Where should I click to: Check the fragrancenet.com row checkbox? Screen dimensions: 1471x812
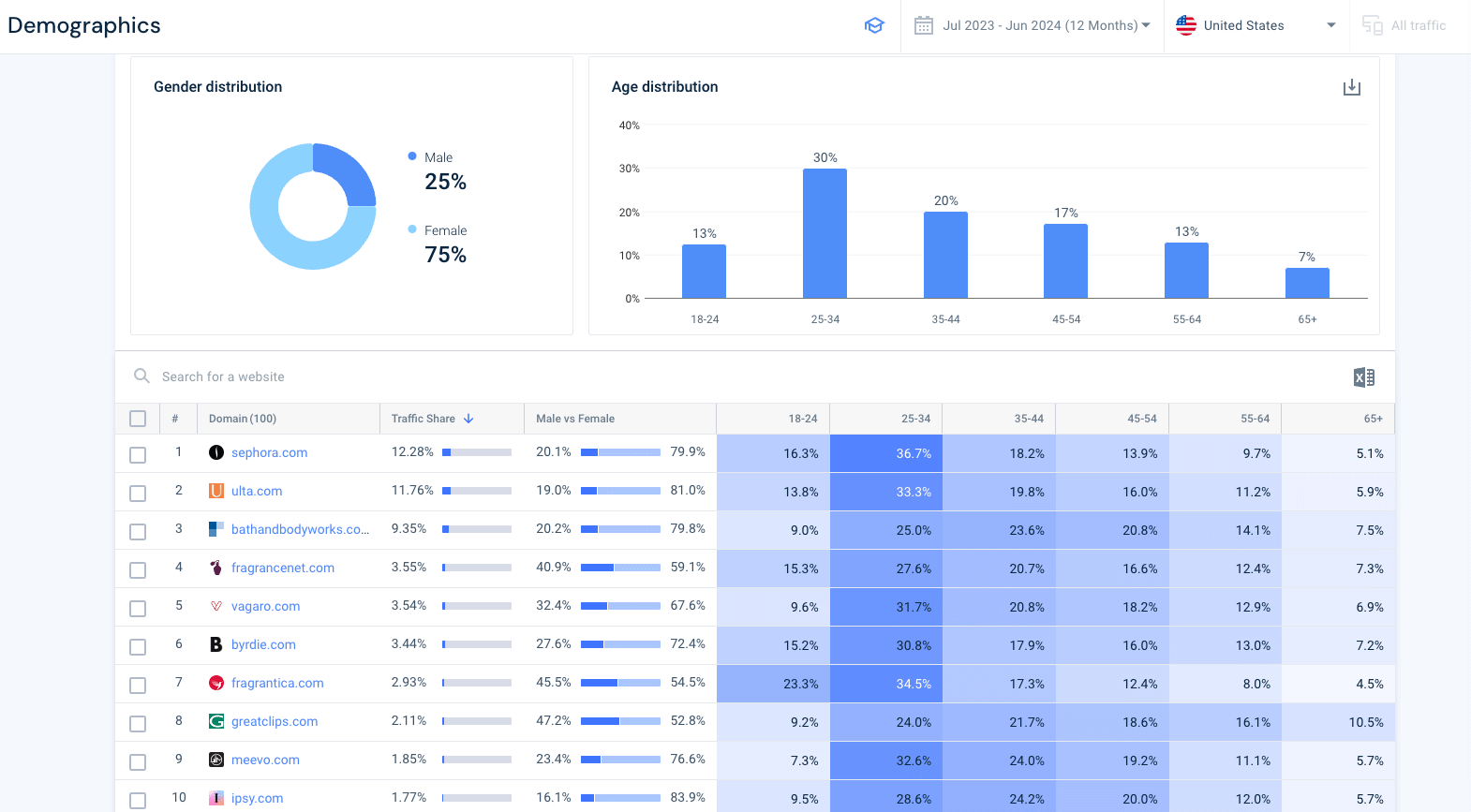tap(138, 570)
